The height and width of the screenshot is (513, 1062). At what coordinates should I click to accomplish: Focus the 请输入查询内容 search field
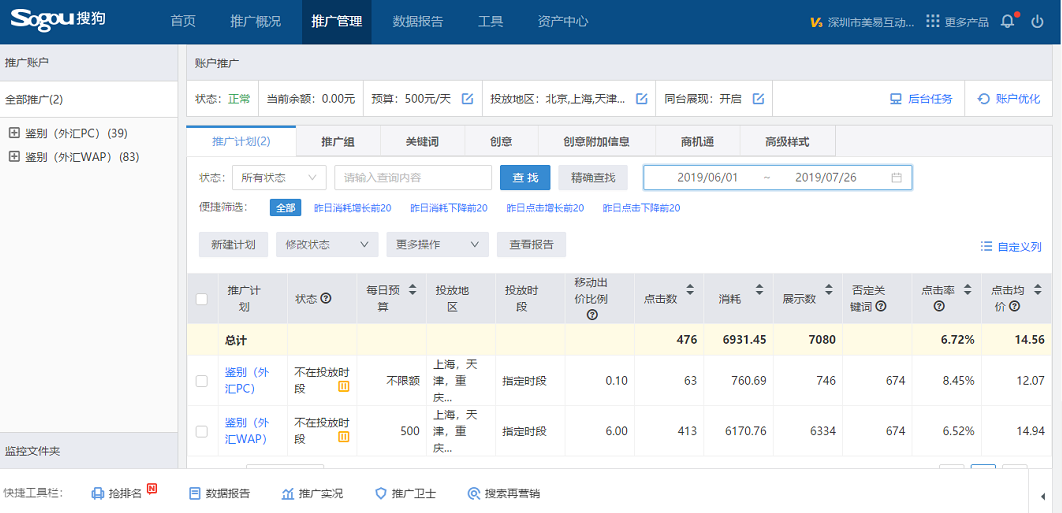(413, 178)
